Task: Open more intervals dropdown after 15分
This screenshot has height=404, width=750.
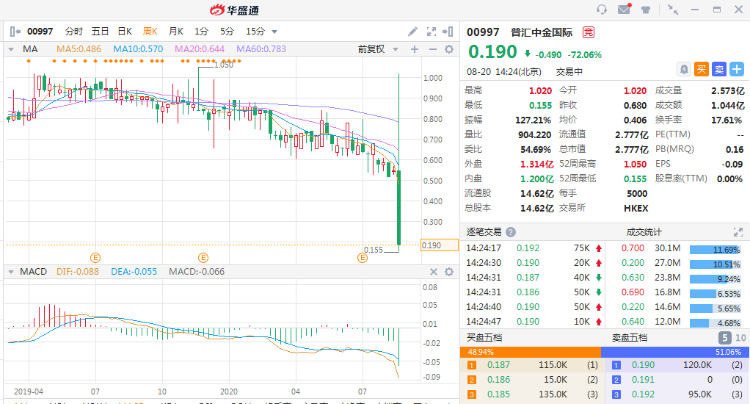Action: click(x=275, y=32)
